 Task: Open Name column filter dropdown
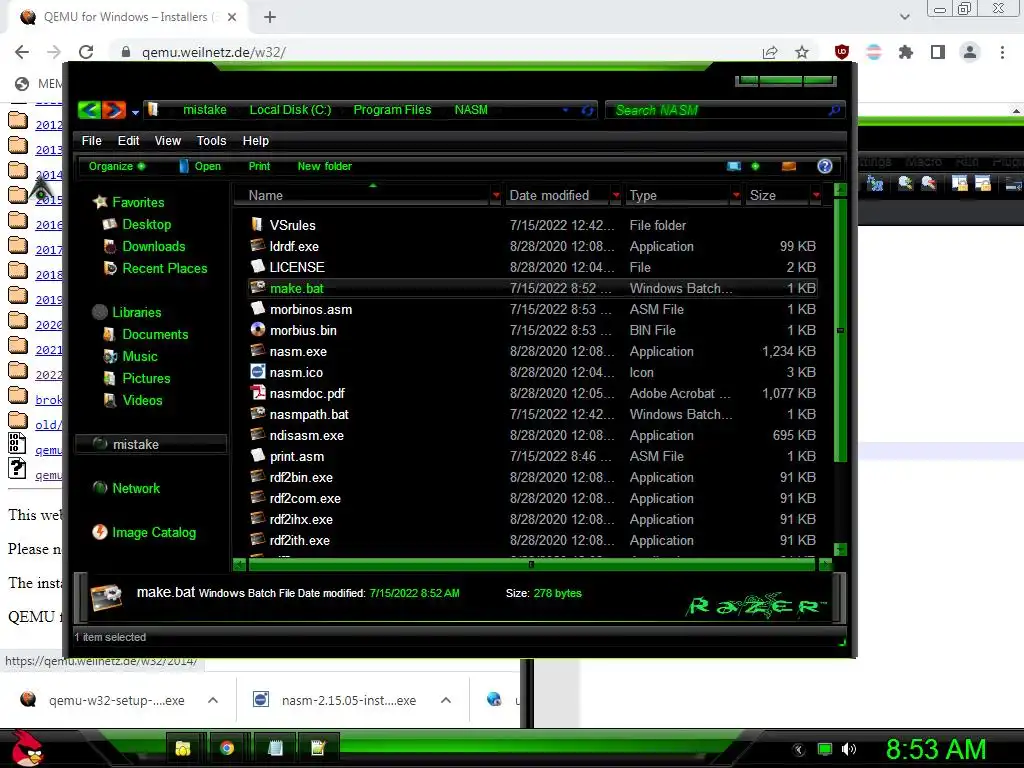pyautogui.click(x=496, y=195)
